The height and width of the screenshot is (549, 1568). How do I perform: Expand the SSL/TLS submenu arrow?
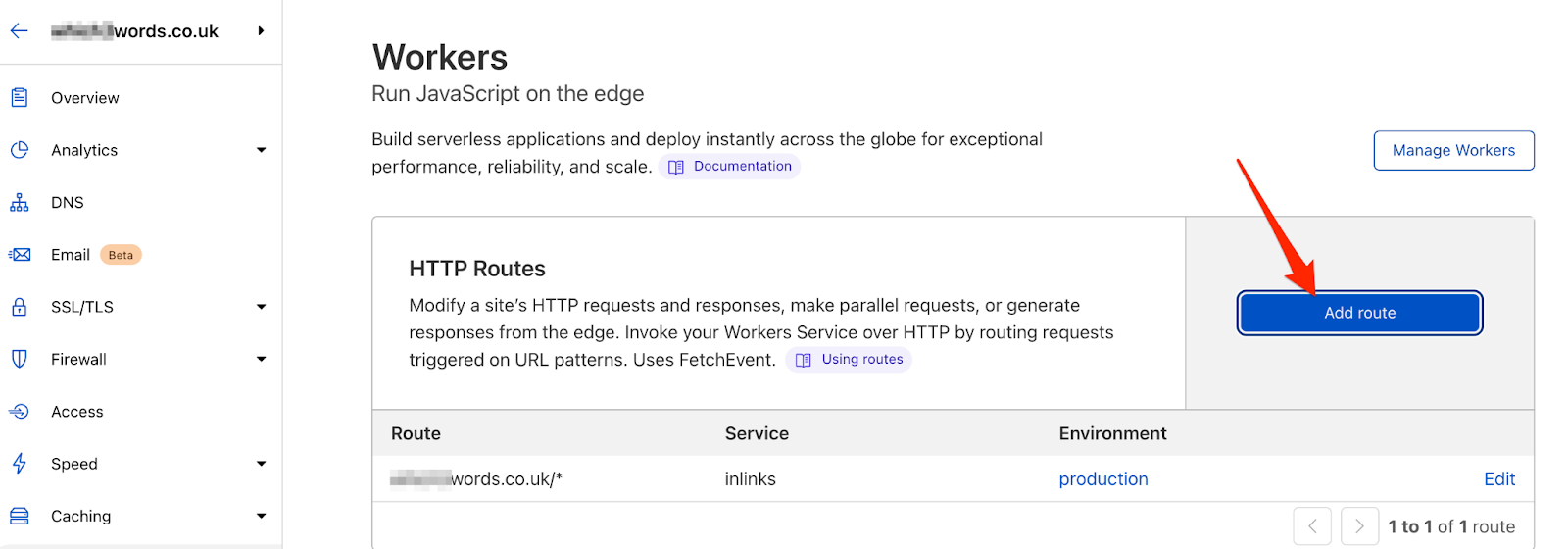pyautogui.click(x=261, y=307)
